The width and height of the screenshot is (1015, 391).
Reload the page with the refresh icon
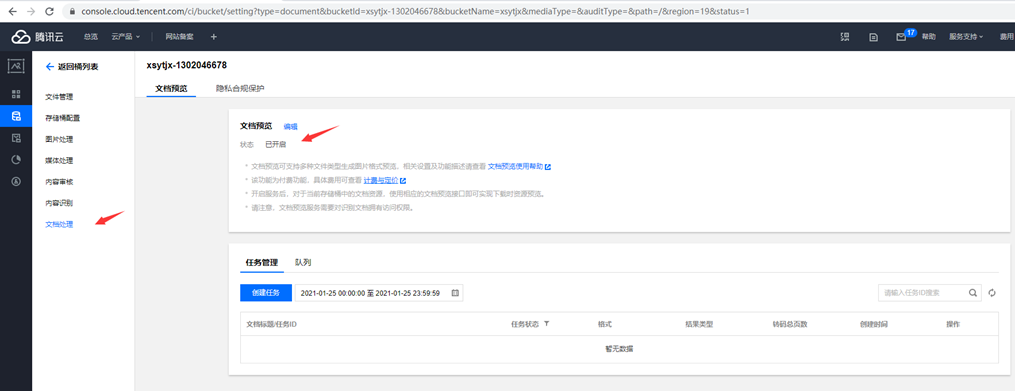[50, 12]
